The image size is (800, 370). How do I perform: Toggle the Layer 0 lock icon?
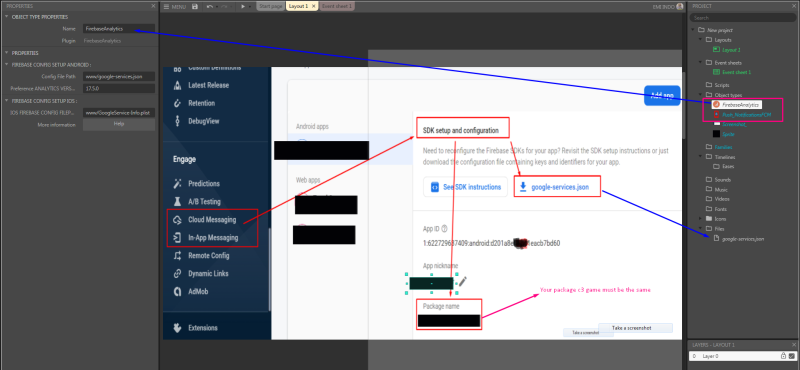click(x=784, y=356)
